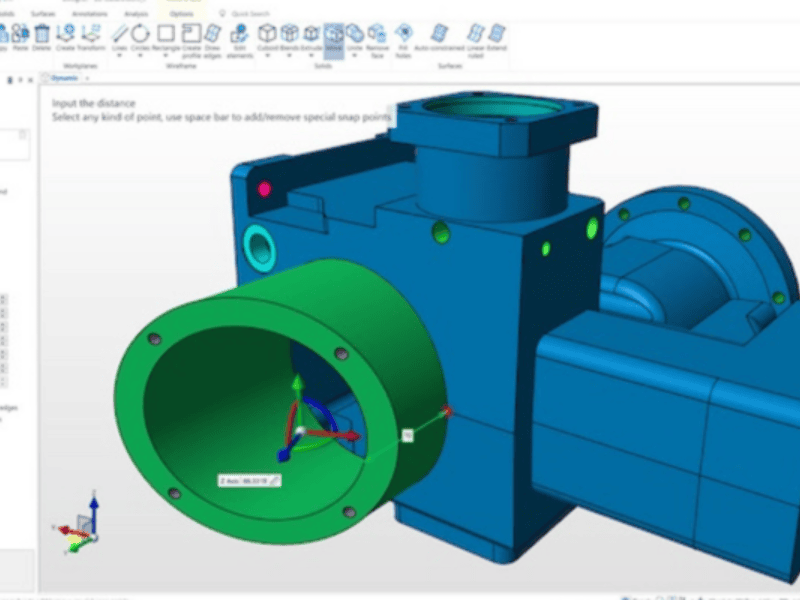Viewport: 800px width, 600px height.
Task: Open the Surface ribbon tab
Action: click(x=40, y=13)
